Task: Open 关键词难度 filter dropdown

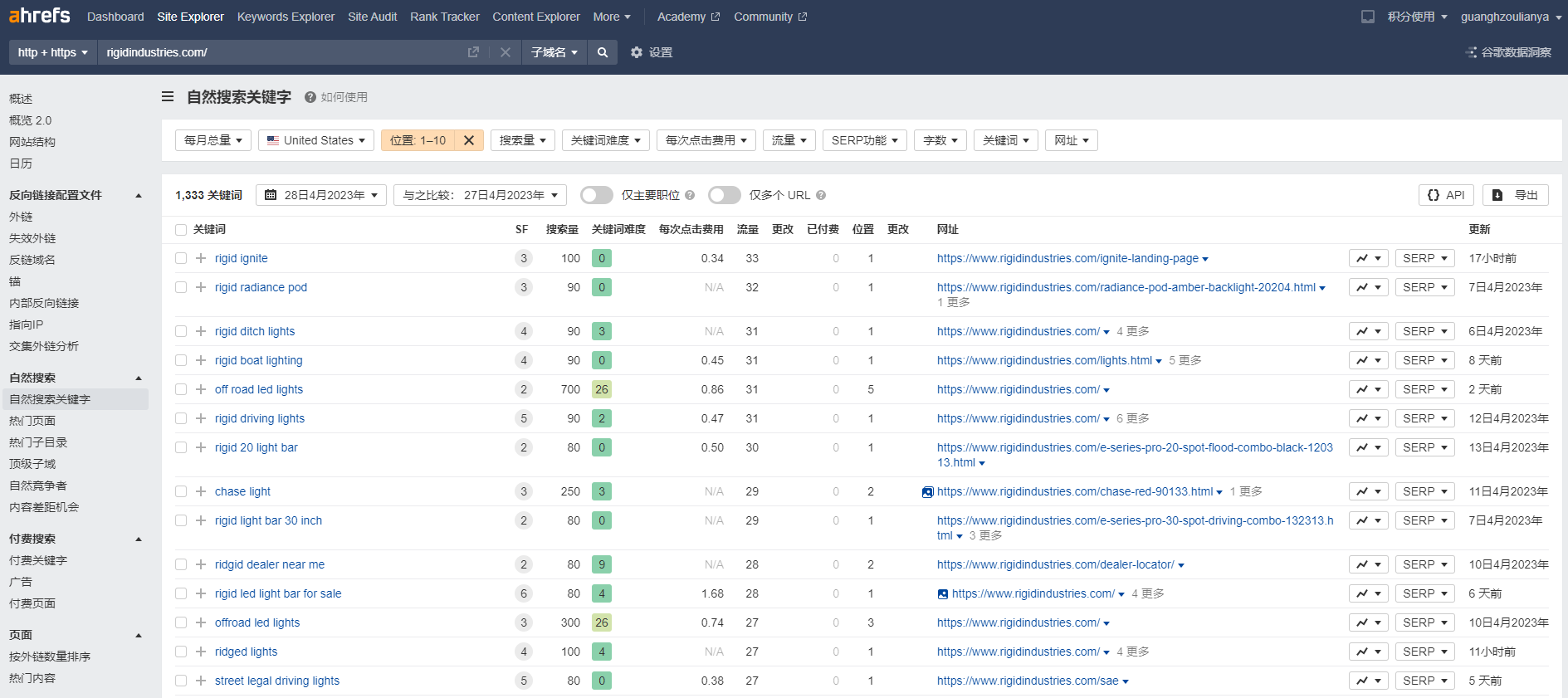Action: [x=606, y=140]
